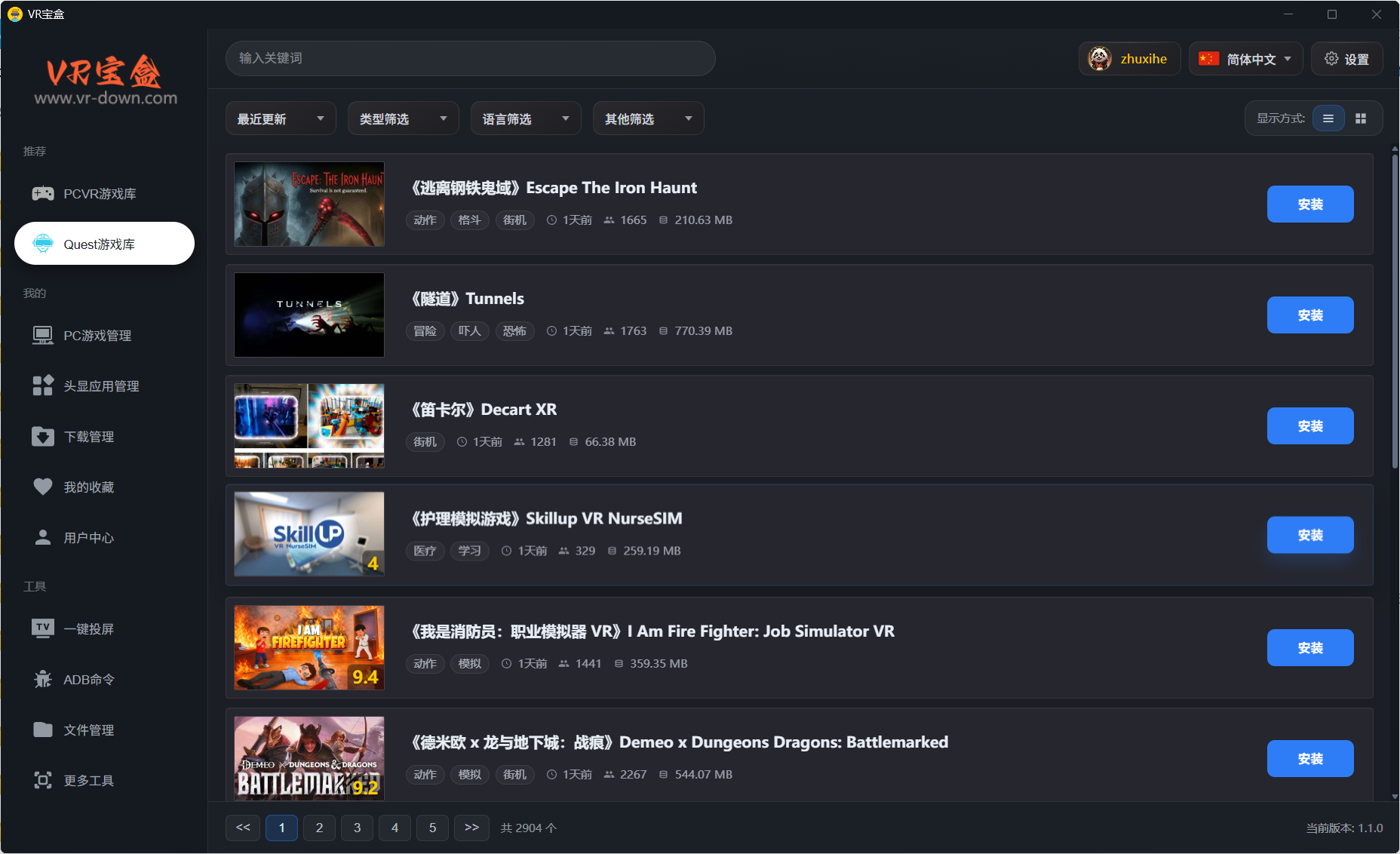
Task: Launch the 一键投屏 screen casting tool
Action: coord(89,628)
